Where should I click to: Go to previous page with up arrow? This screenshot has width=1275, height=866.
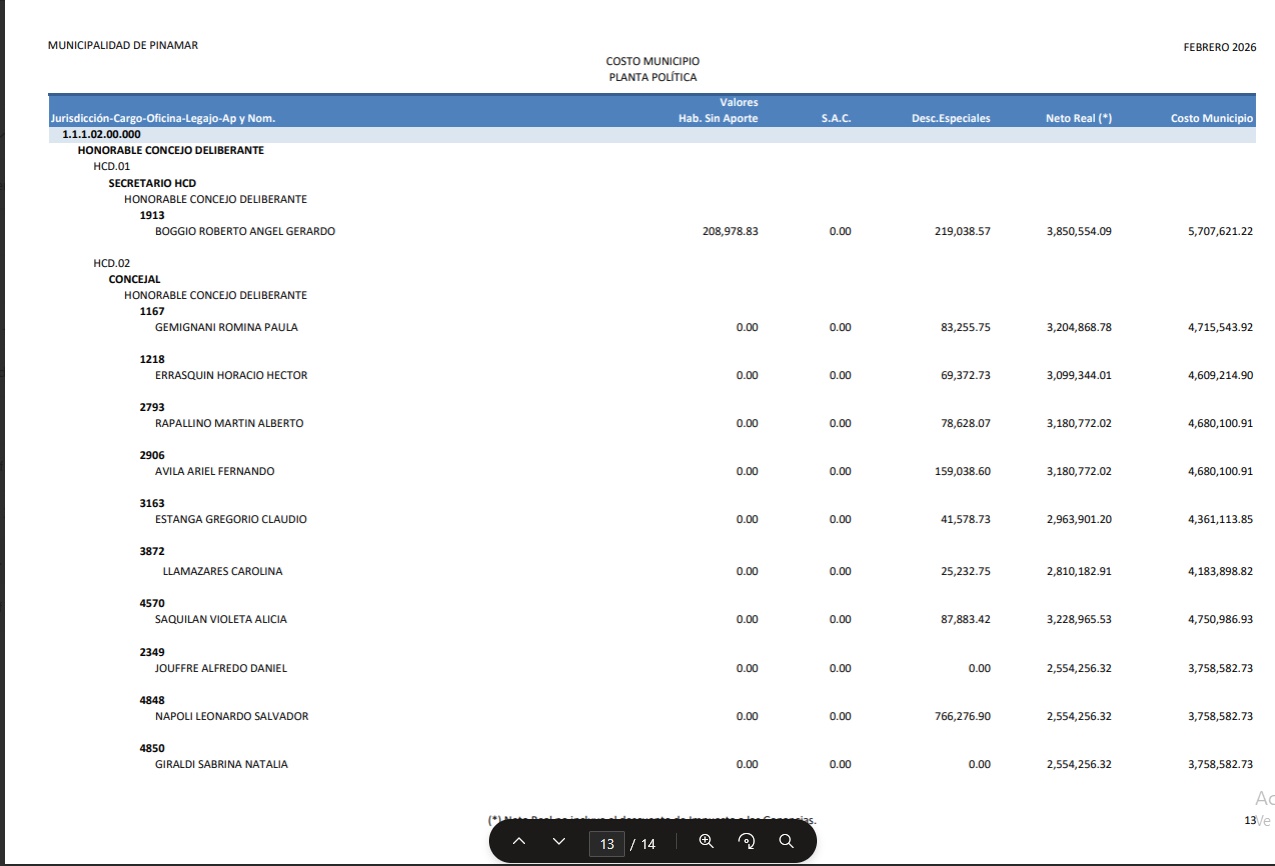click(518, 842)
